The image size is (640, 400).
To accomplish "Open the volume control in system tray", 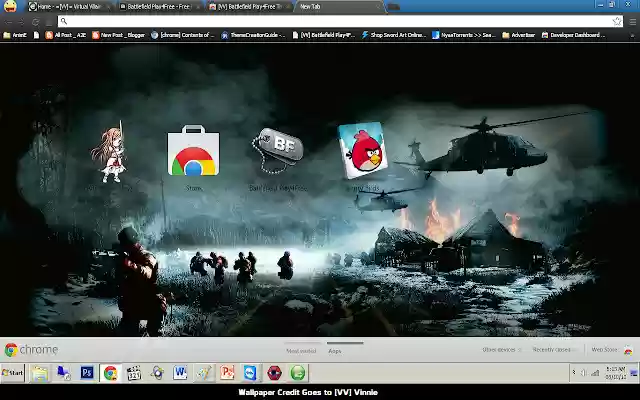I will pyautogui.click(x=583, y=373).
